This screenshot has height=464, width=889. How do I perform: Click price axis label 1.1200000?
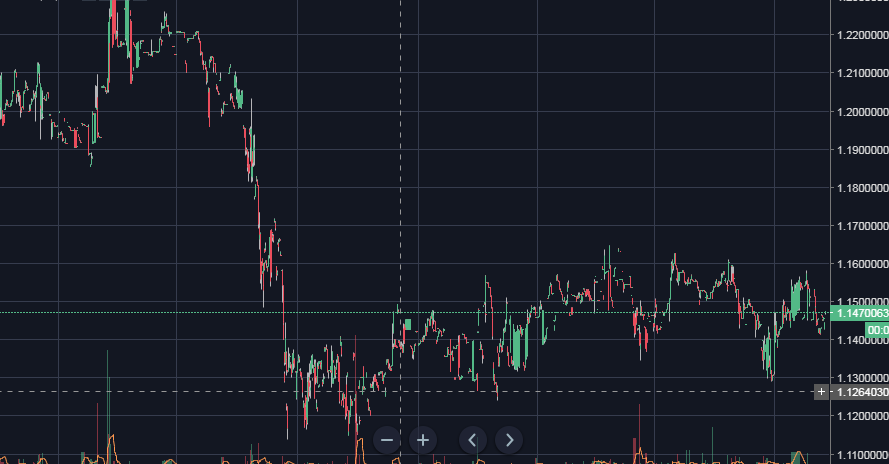tap(862, 416)
